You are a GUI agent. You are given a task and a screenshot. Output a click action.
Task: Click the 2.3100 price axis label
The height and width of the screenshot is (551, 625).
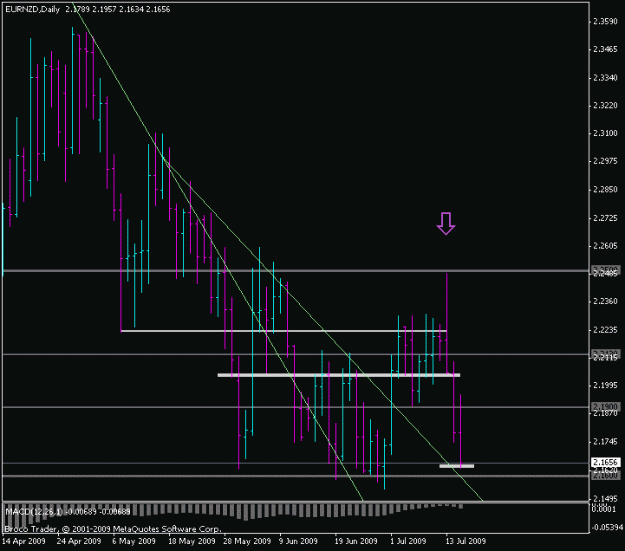[x=605, y=133]
